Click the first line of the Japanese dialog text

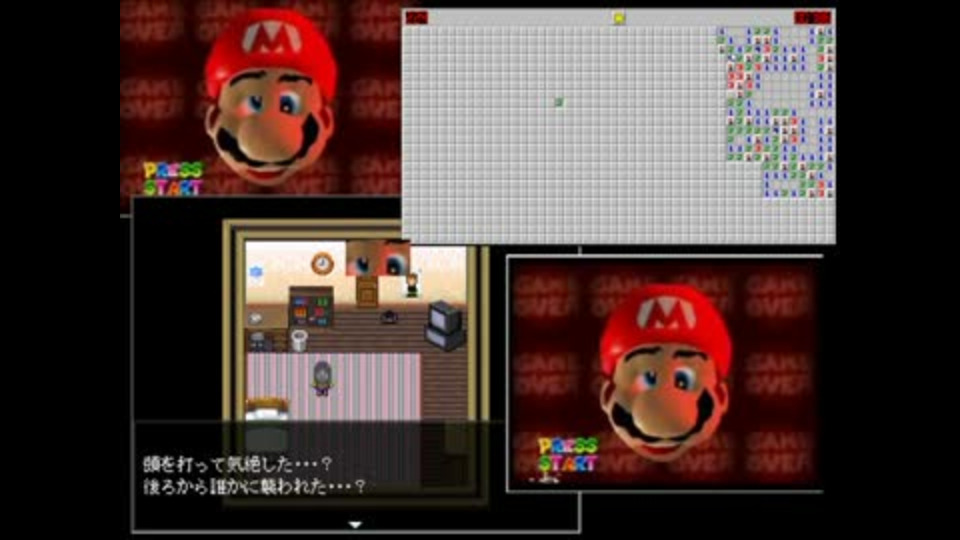238,464
